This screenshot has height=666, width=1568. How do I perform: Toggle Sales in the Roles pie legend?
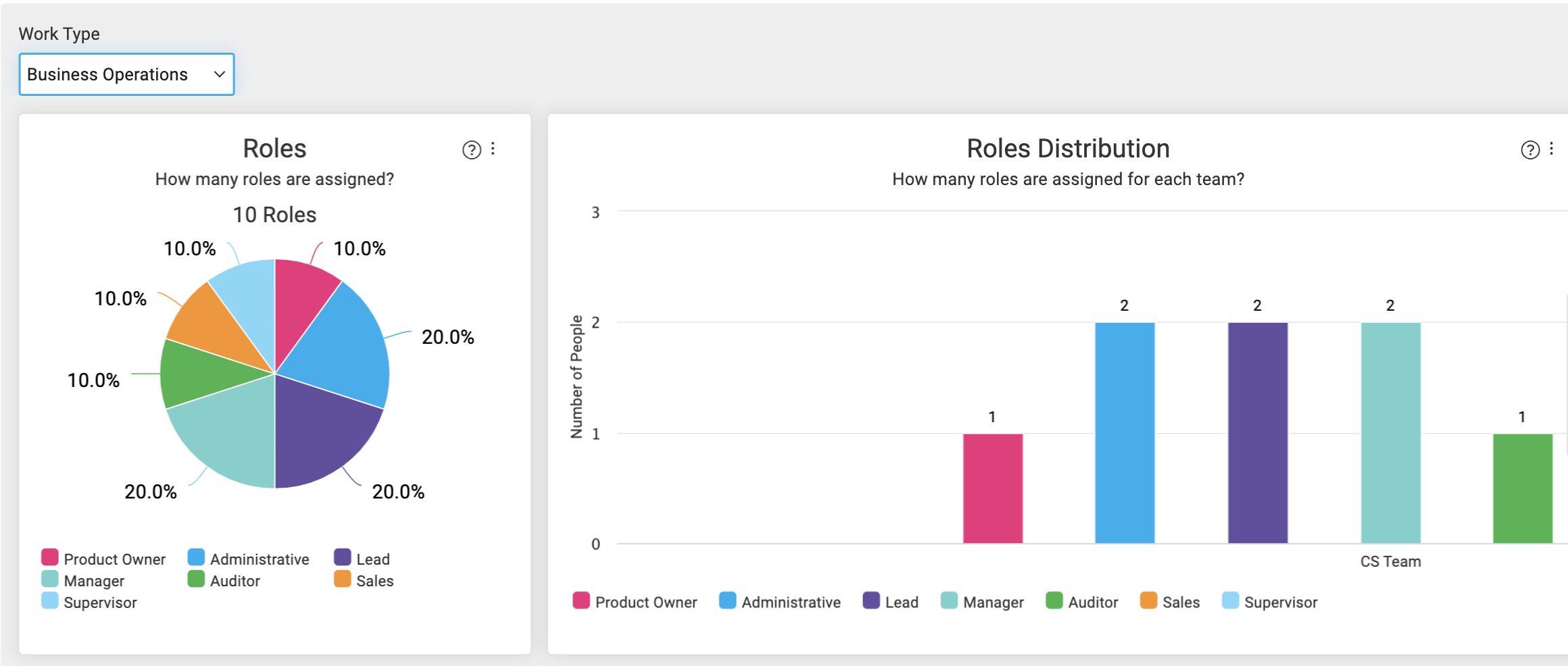pos(364,580)
